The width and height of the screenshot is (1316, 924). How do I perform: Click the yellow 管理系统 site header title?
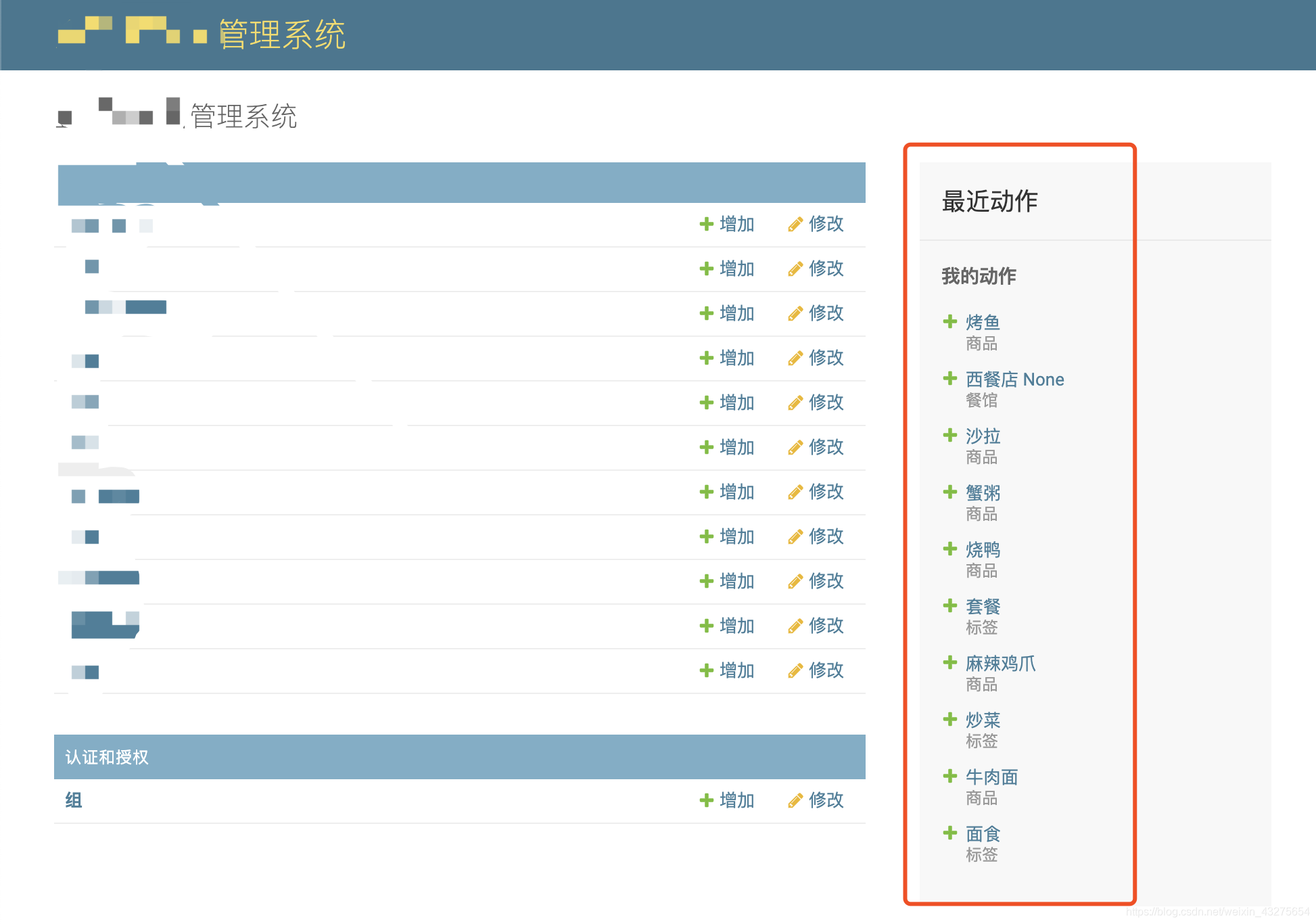281,34
